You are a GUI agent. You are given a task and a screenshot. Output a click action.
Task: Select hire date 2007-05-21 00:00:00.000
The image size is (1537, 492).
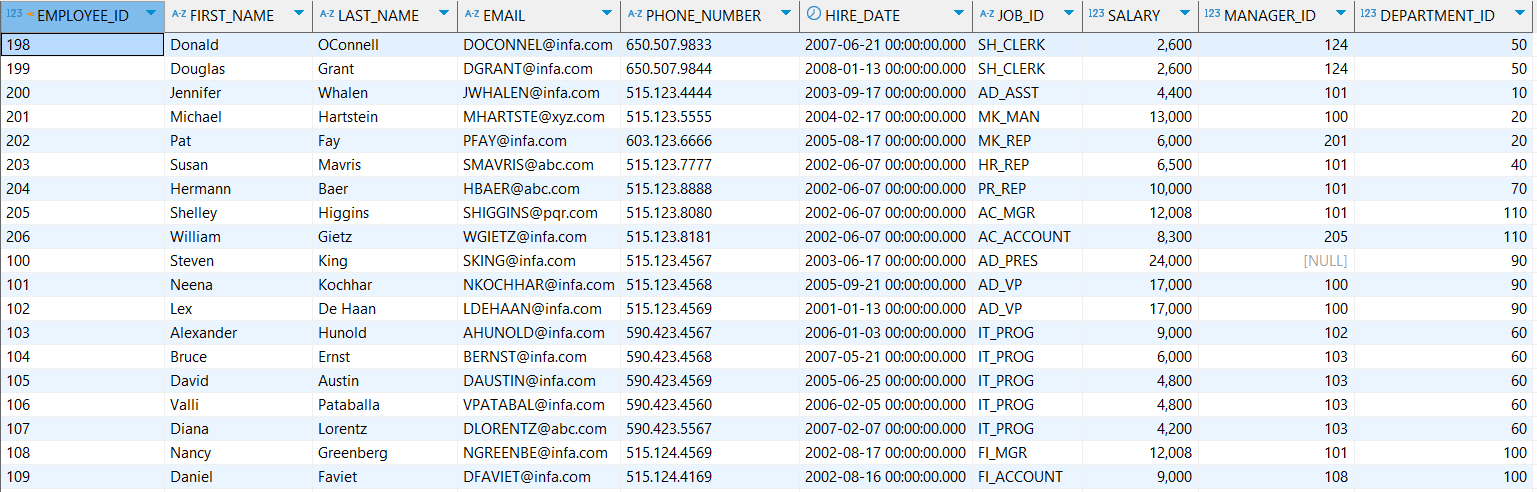tap(885, 357)
